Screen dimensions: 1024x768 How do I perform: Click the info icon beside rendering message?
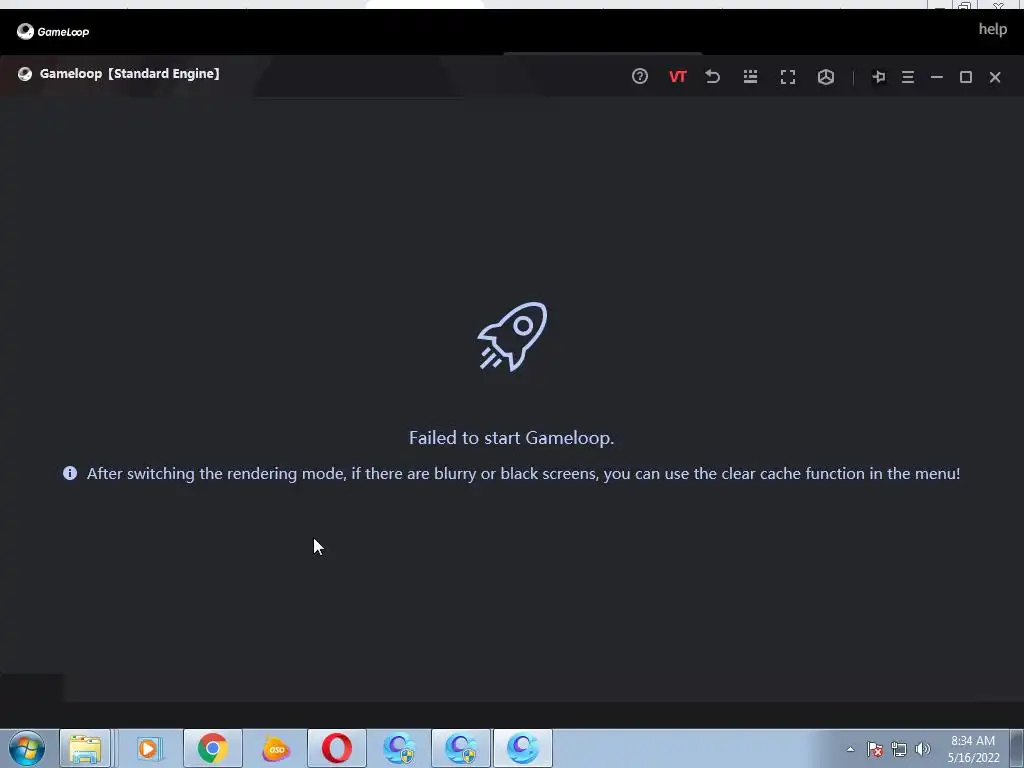pos(70,473)
